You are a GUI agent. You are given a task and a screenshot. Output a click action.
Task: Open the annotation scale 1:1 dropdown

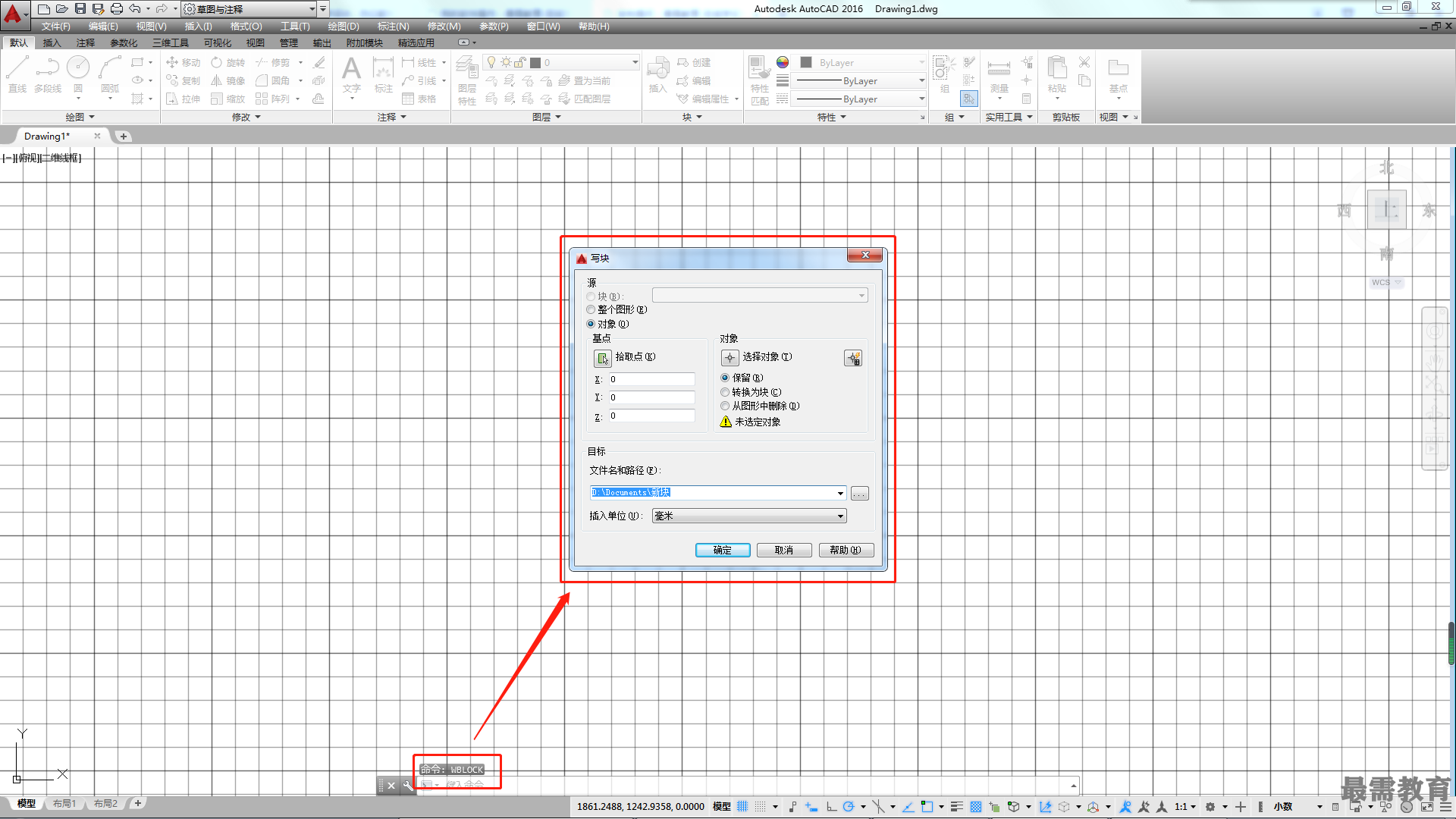1185,807
